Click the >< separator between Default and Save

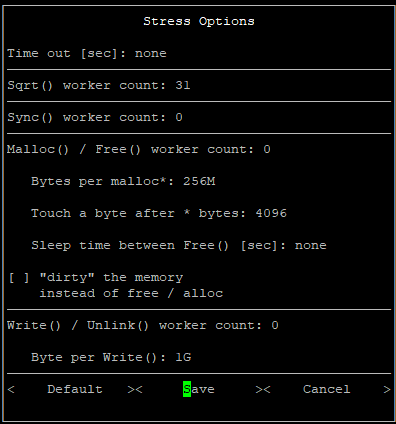click(x=135, y=389)
